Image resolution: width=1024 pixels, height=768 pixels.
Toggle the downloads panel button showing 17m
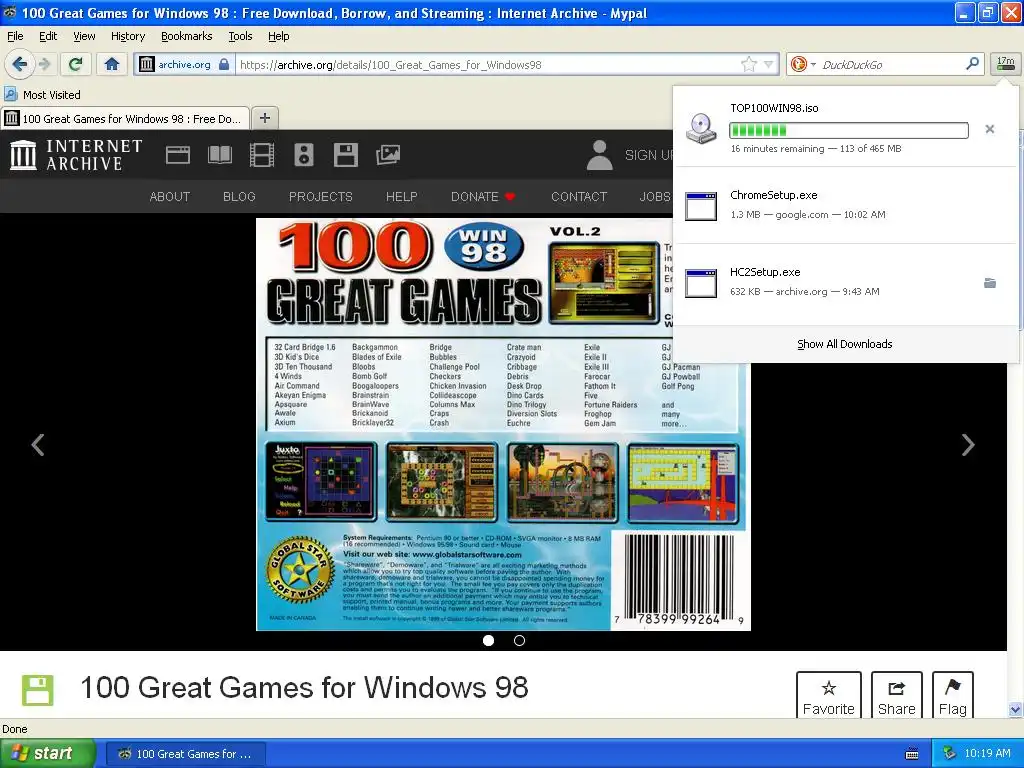coord(1005,64)
